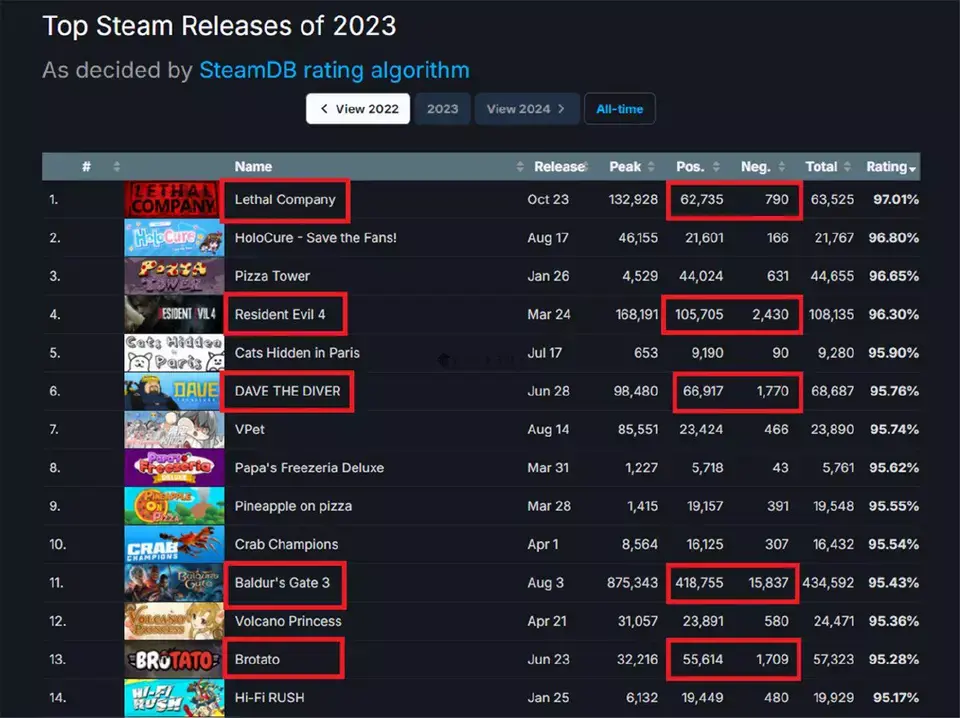Screen dimensions: 960x718
Task: Open the Brotato name link
Action: pyautogui.click(x=257, y=660)
